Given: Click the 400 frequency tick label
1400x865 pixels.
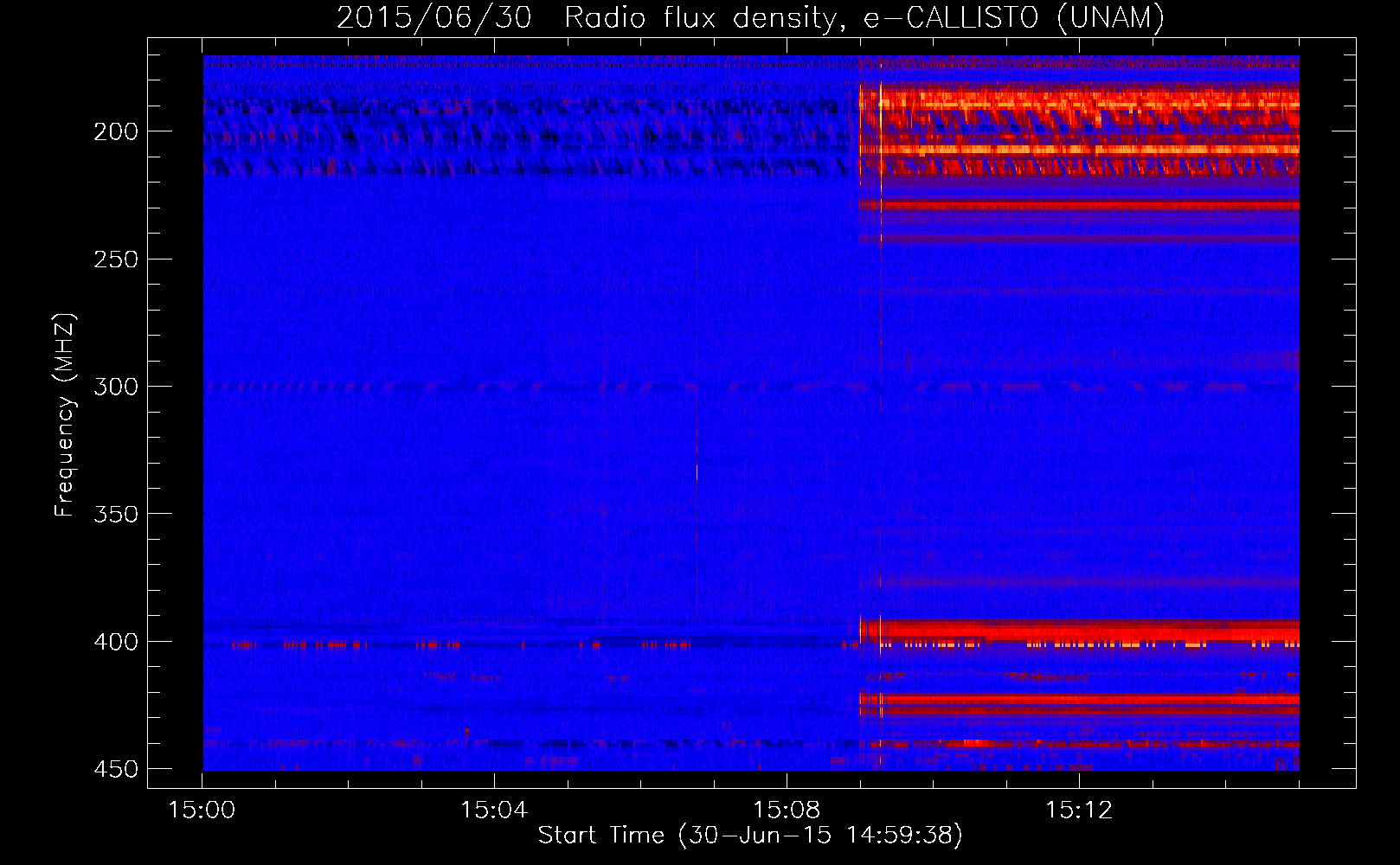Looking at the screenshot, I should (x=116, y=642).
